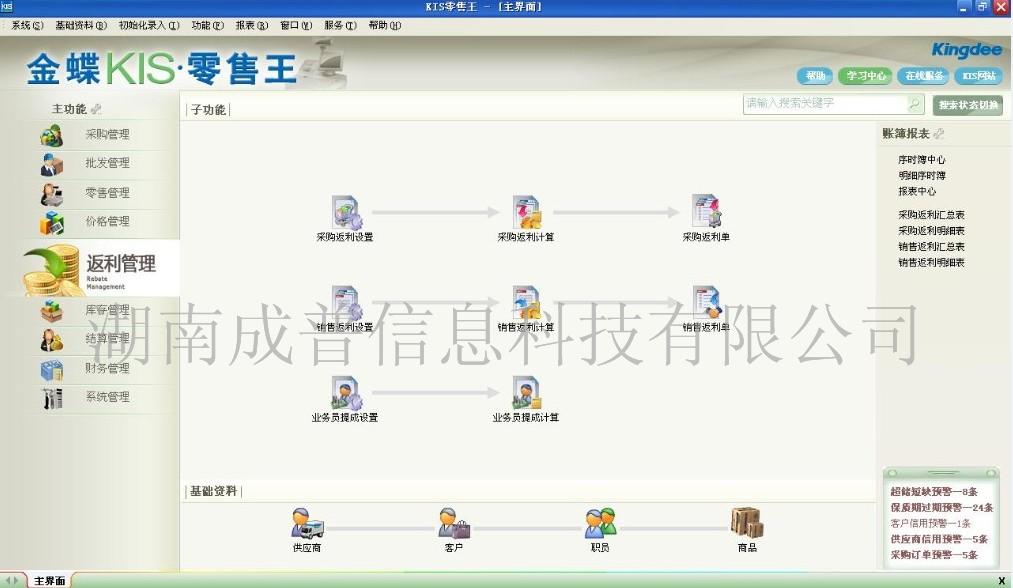The width and height of the screenshot is (1013, 588).
Task: Open 职员 basic data icon
Action: click(x=600, y=523)
